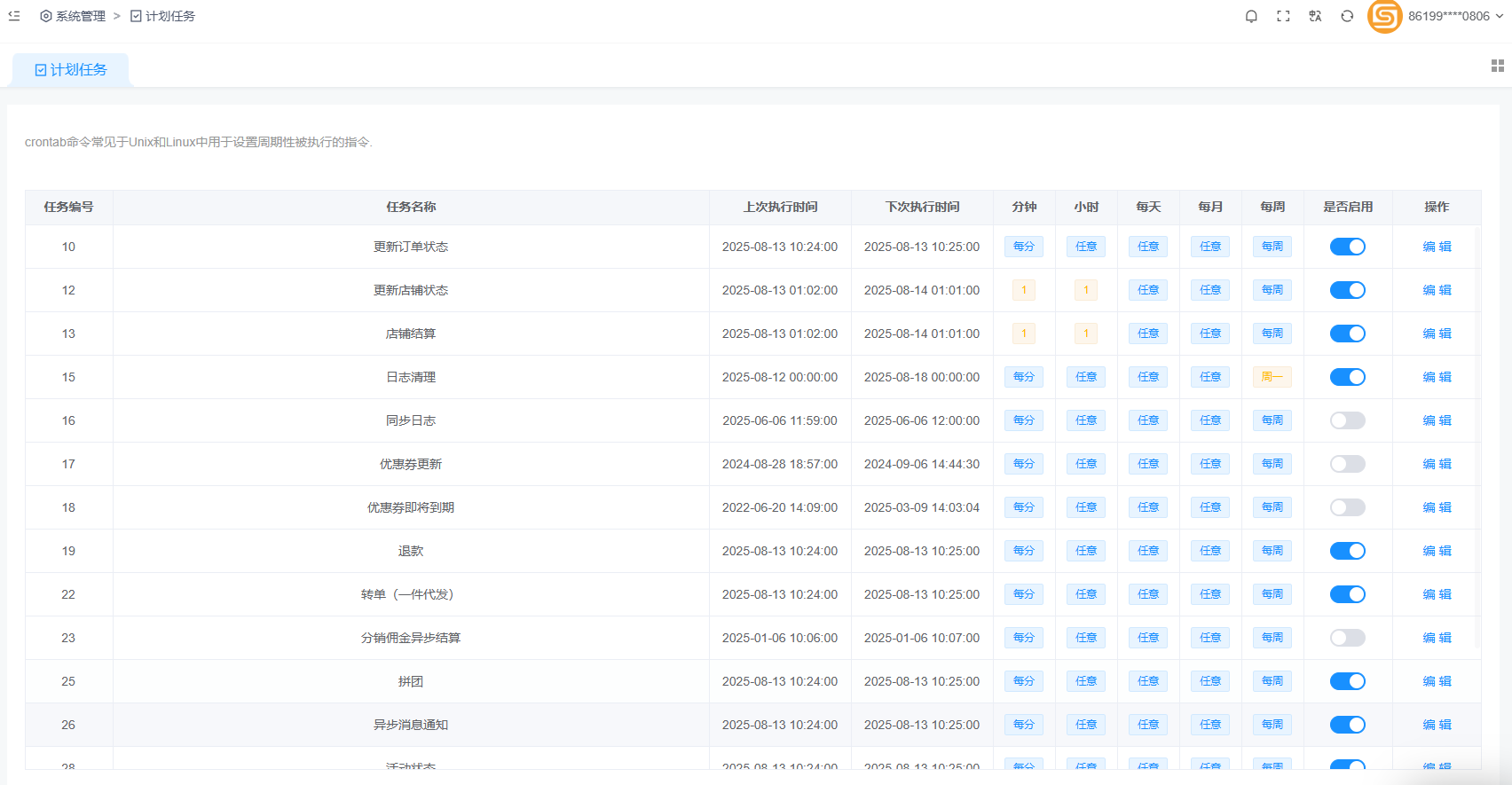The image size is (1512, 785).
Task: Disable the 更新订单状态 task toggle
Action: pyautogui.click(x=1347, y=247)
